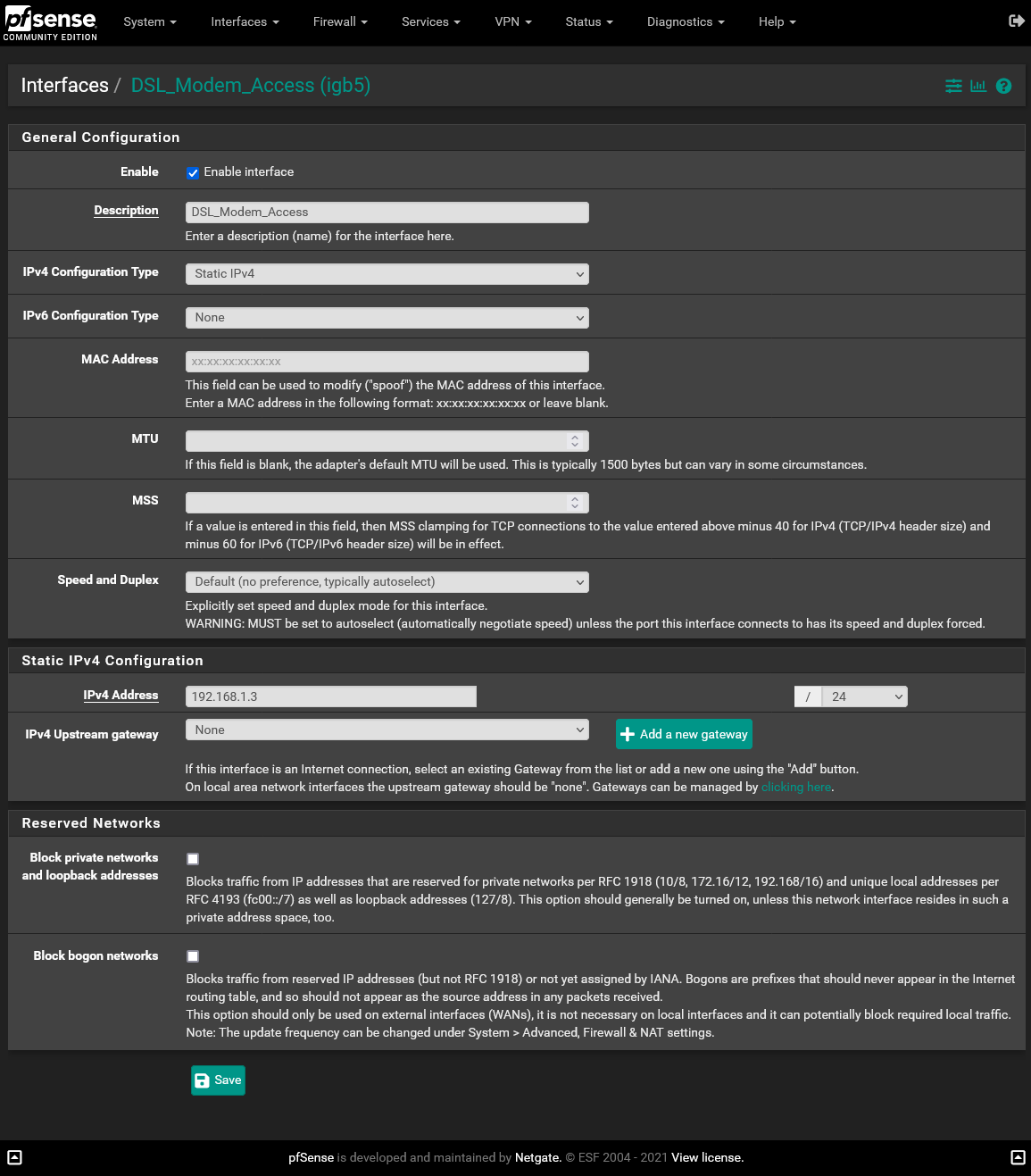Open the IPv4 Configuration Type dropdown

tap(387, 274)
